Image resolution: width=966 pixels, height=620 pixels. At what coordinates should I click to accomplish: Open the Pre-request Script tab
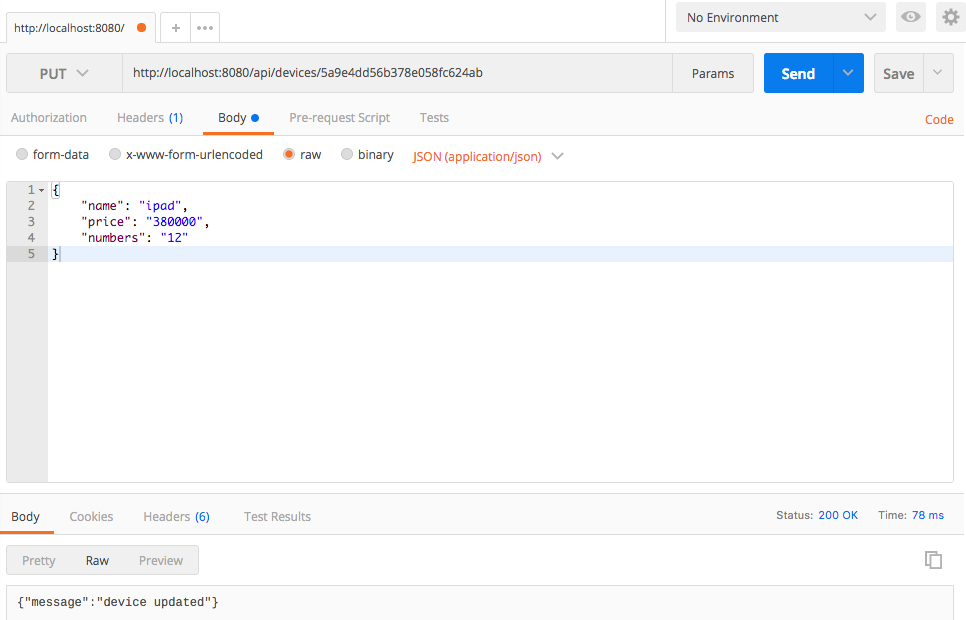coord(339,118)
